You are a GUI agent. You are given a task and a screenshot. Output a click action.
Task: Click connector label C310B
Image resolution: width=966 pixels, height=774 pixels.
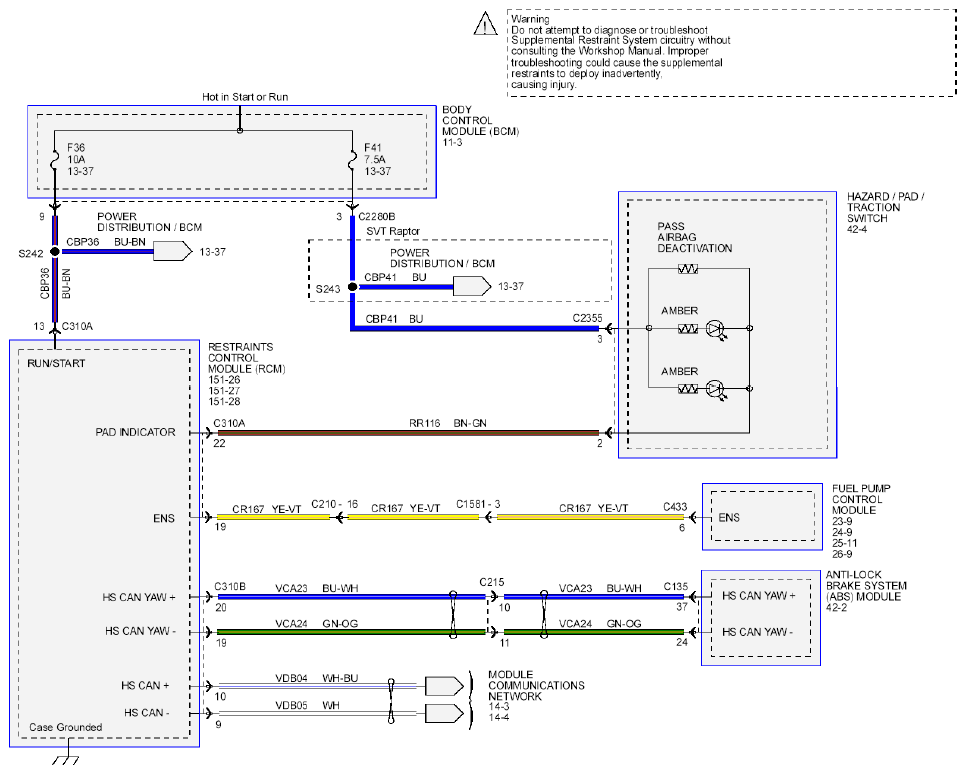(x=230, y=586)
